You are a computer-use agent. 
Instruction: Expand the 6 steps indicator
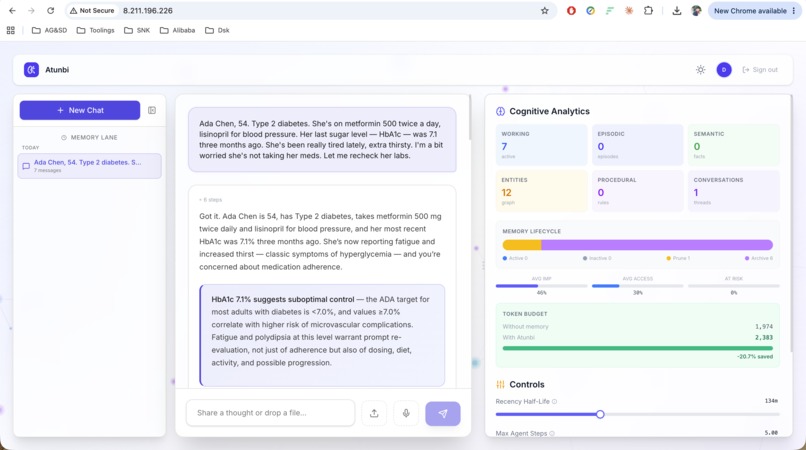point(211,200)
